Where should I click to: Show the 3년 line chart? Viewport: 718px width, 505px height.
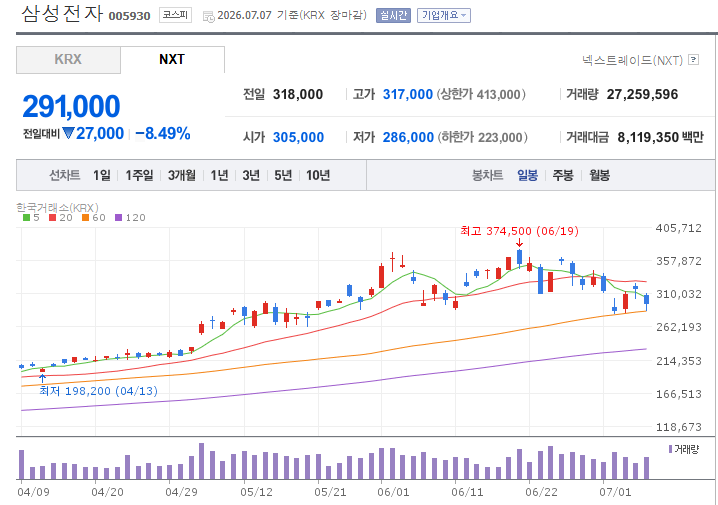point(251,175)
